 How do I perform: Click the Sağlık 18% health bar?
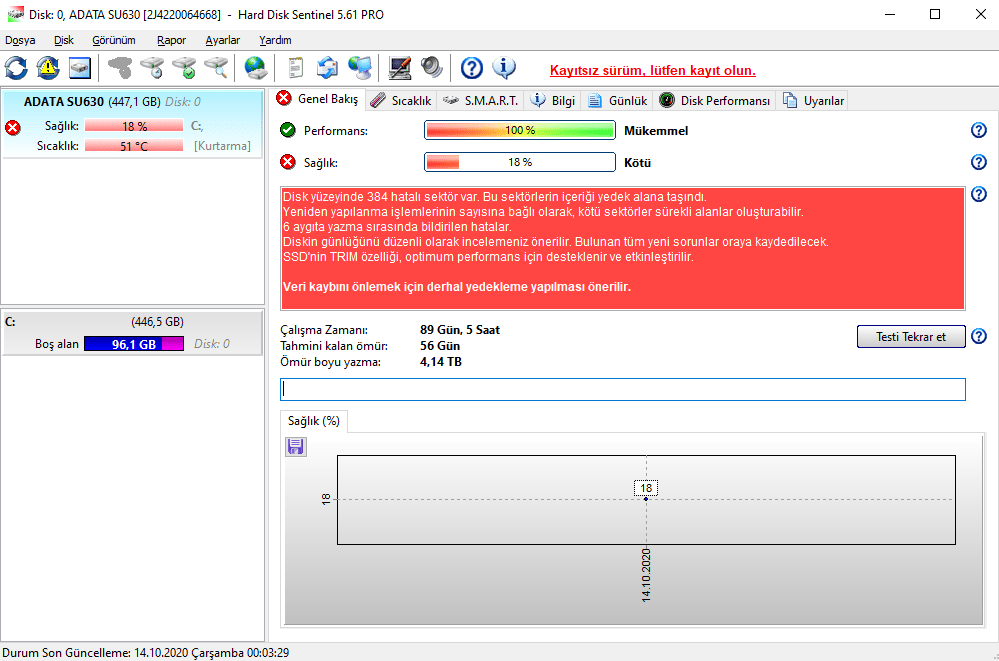point(519,162)
